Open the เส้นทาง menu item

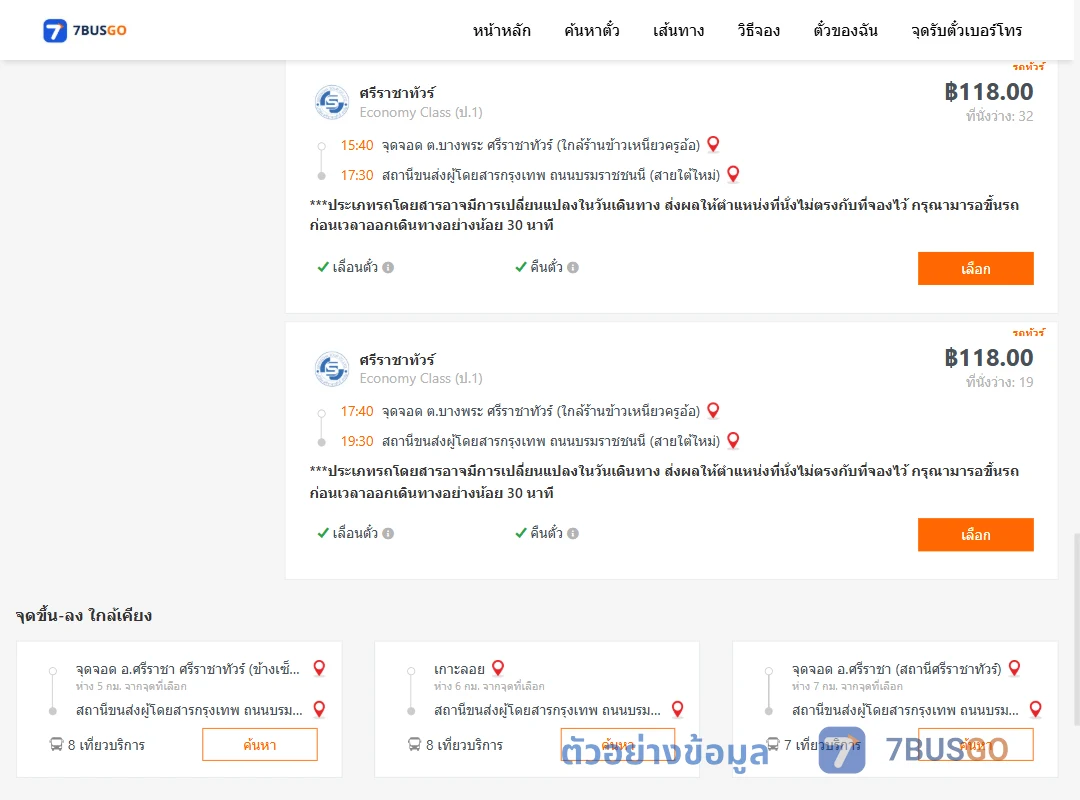(x=678, y=30)
